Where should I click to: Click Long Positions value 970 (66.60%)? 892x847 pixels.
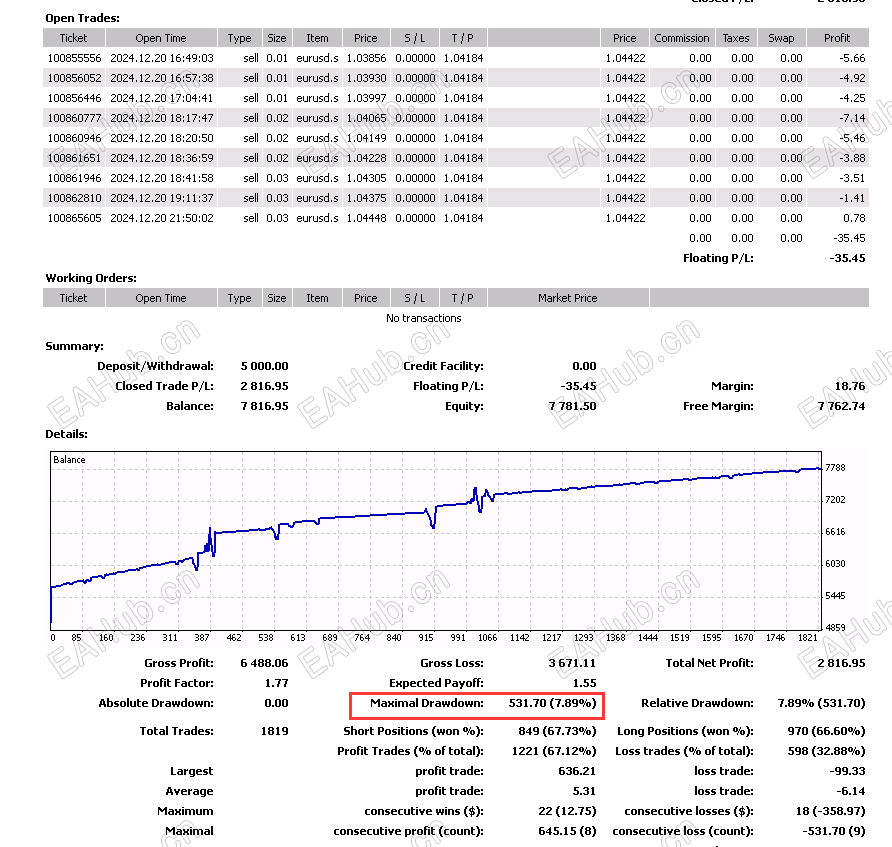(x=826, y=730)
